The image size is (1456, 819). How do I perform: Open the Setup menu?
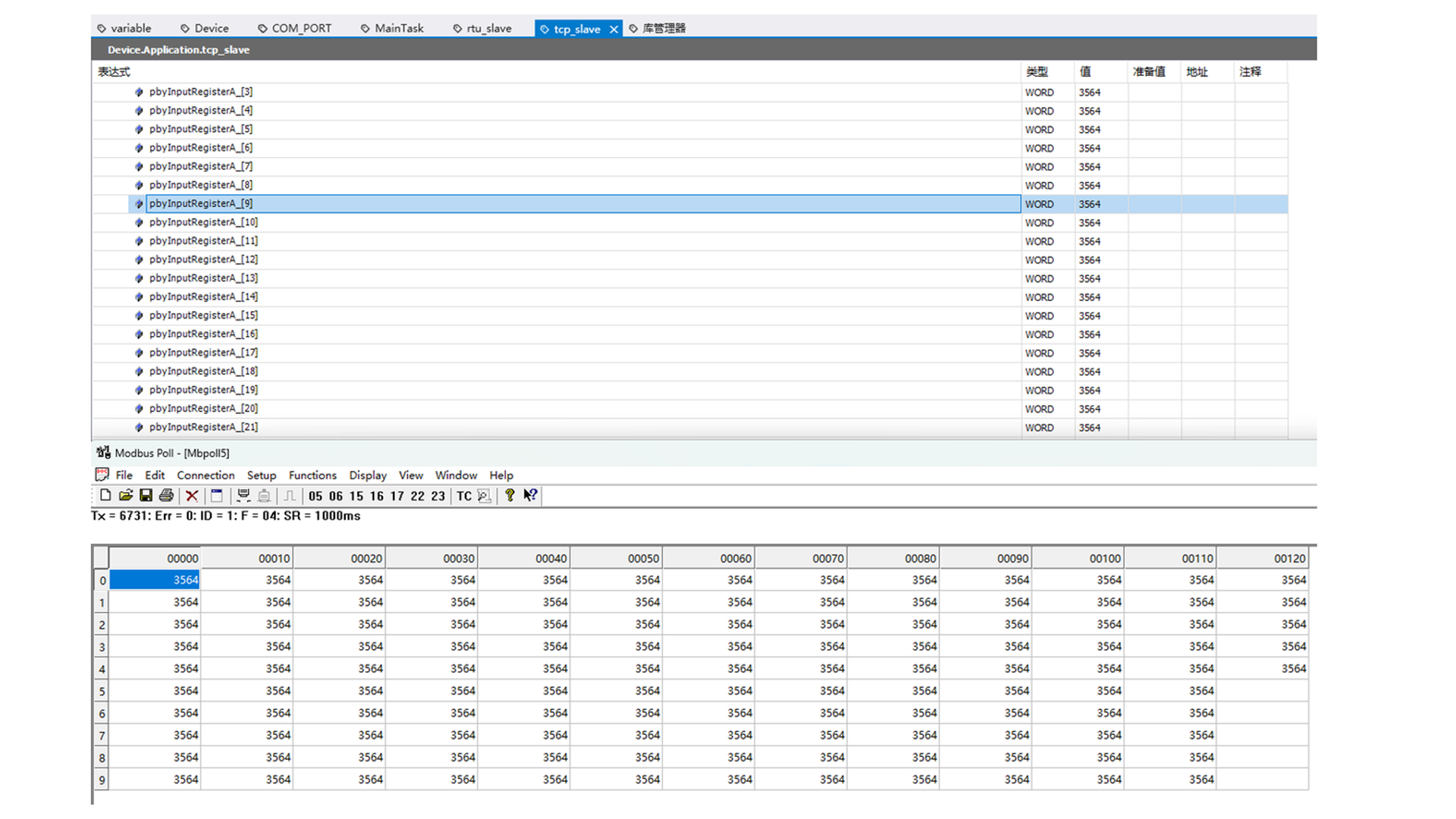262,475
